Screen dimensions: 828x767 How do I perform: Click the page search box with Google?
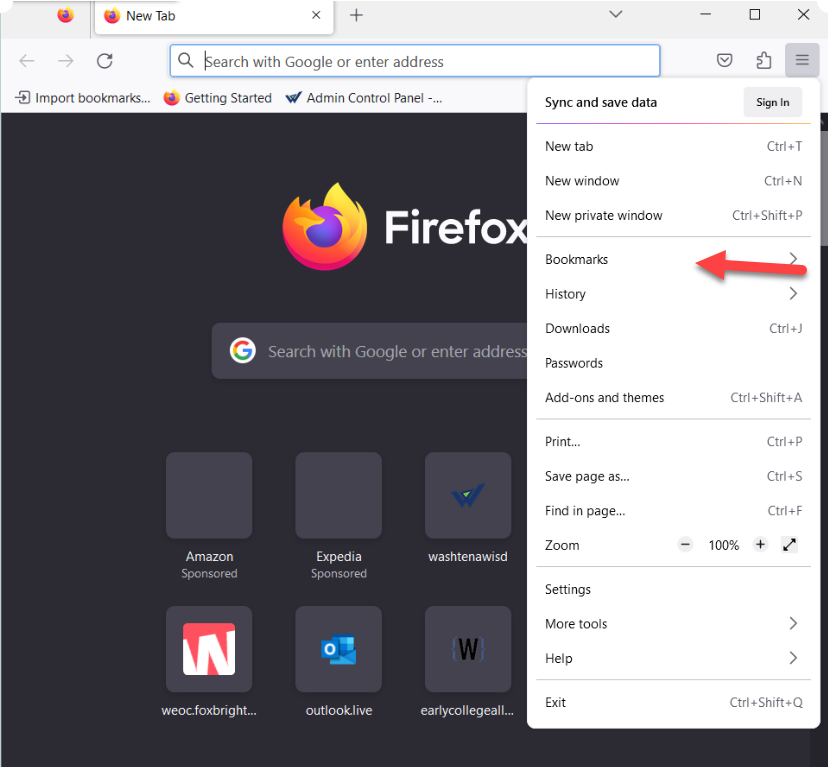(x=370, y=351)
